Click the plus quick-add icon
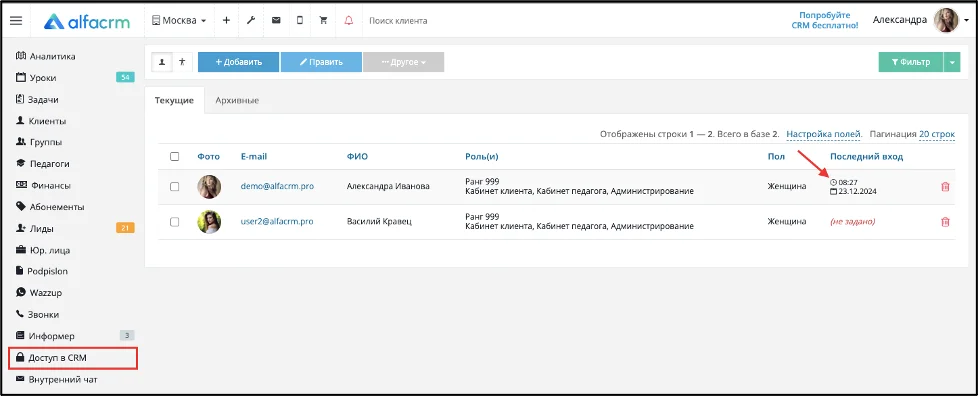This screenshot has width=979, height=397. coord(226,21)
